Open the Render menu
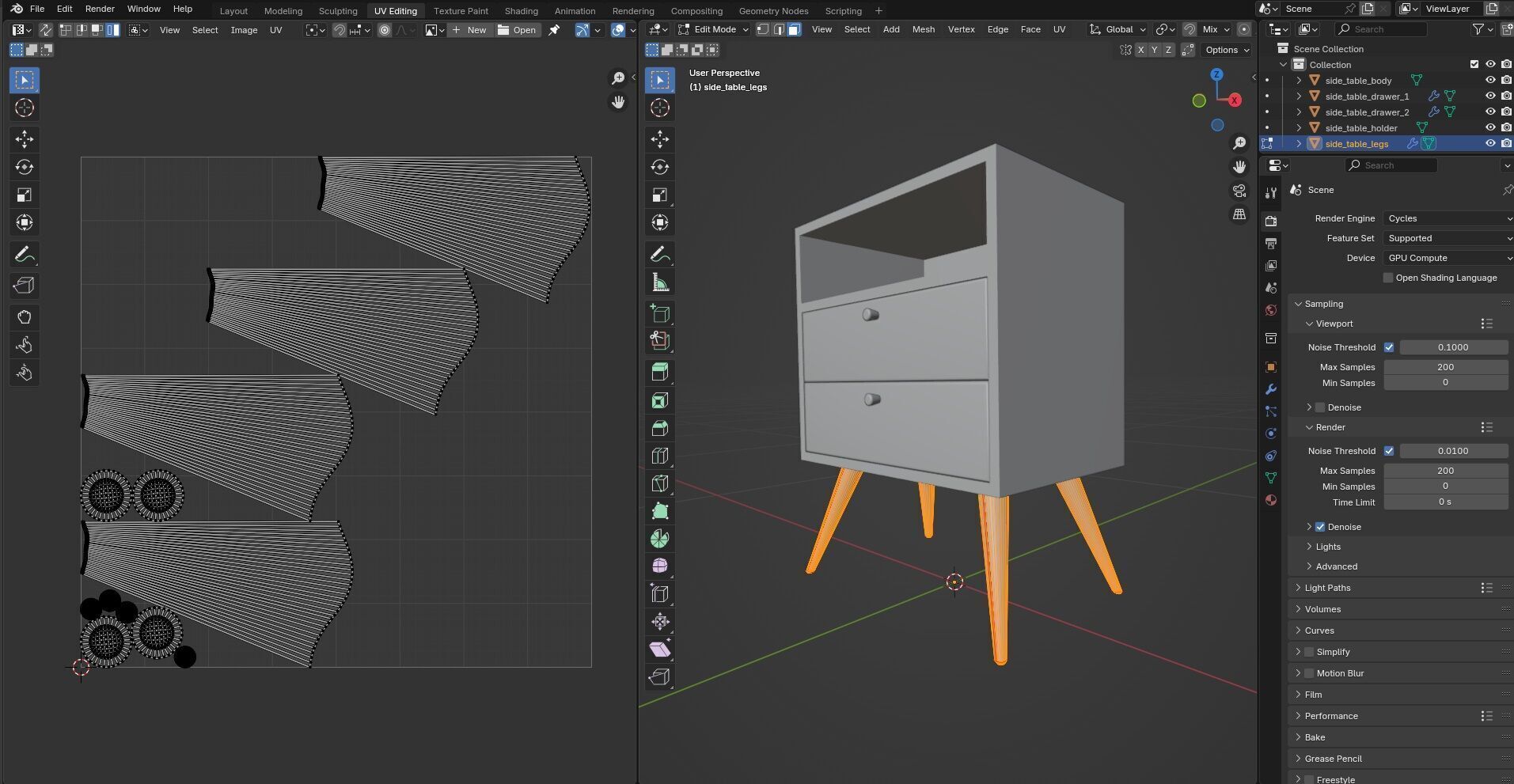The width and height of the screenshot is (1514, 784). click(100, 9)
